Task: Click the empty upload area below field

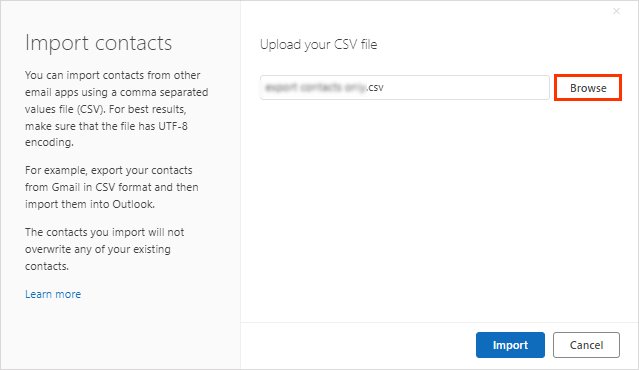Action: point(440,211)
